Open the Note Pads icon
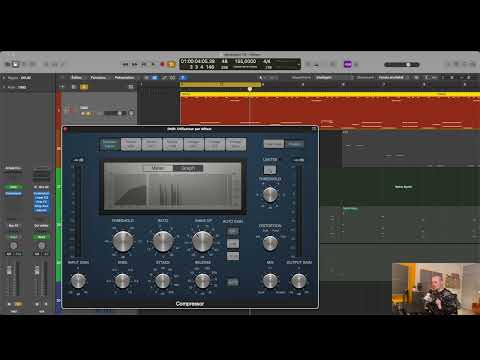The width and height of the screenshot is (480, 360). click(457, 64)
